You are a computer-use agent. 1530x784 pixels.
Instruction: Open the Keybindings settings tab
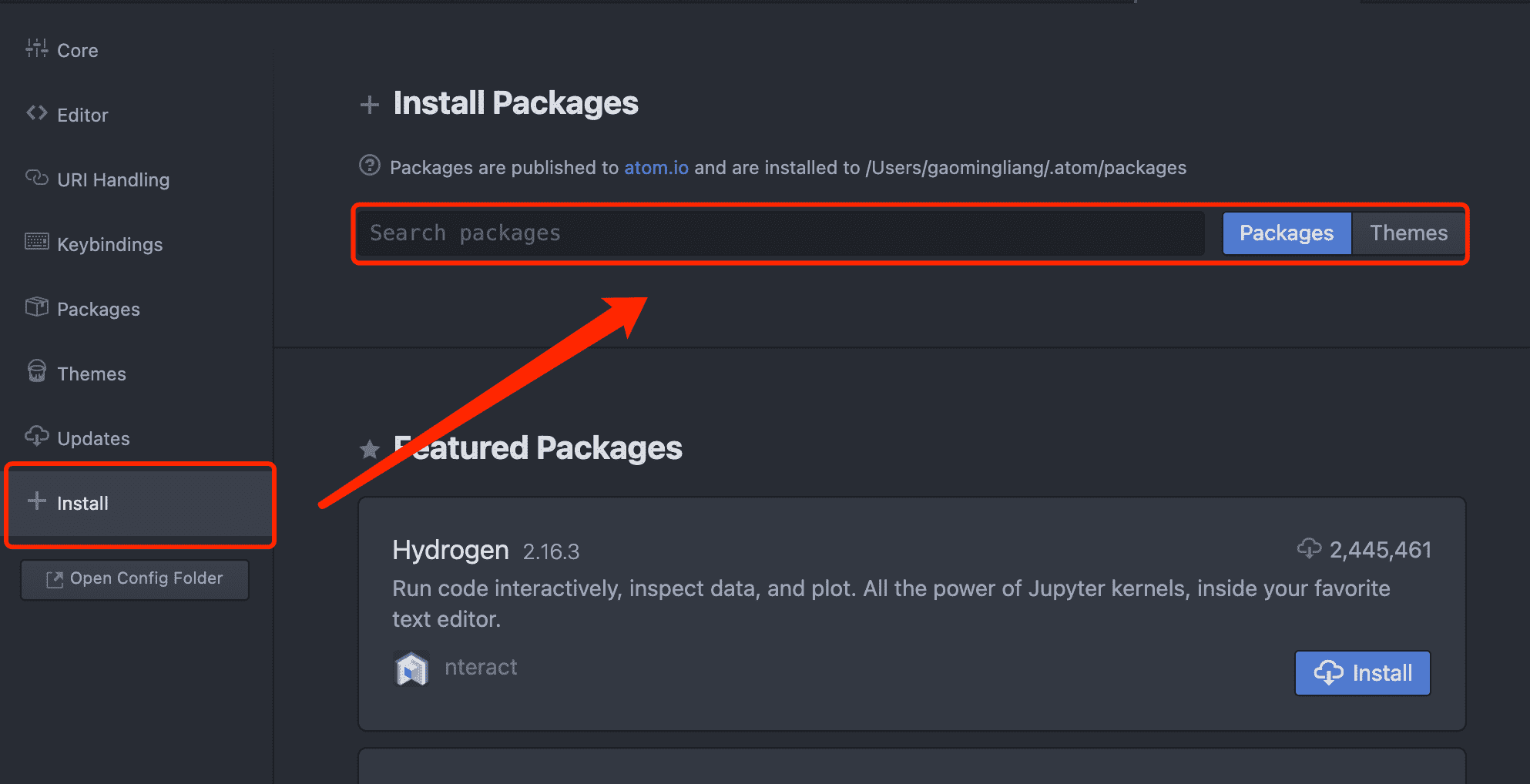[109, 245]
